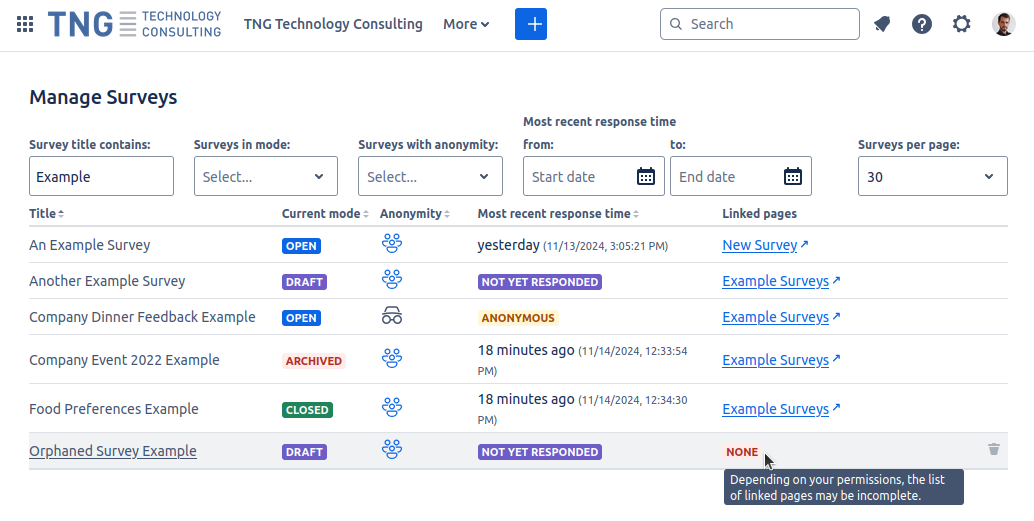The image size is (1034, 521).
Task: Sort the table by Title column
Action: click(x=46, y=214)
